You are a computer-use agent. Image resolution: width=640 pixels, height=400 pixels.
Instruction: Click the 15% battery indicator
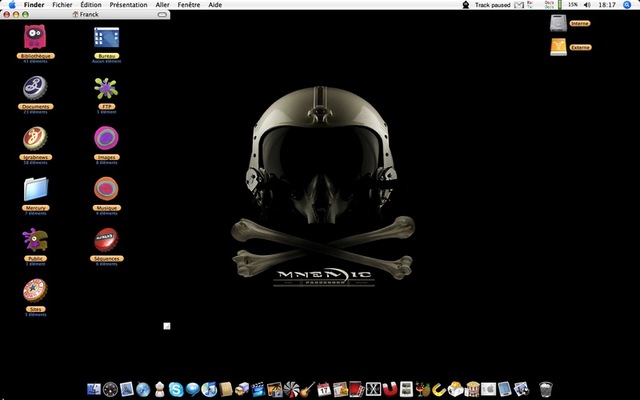click(572, 4)
